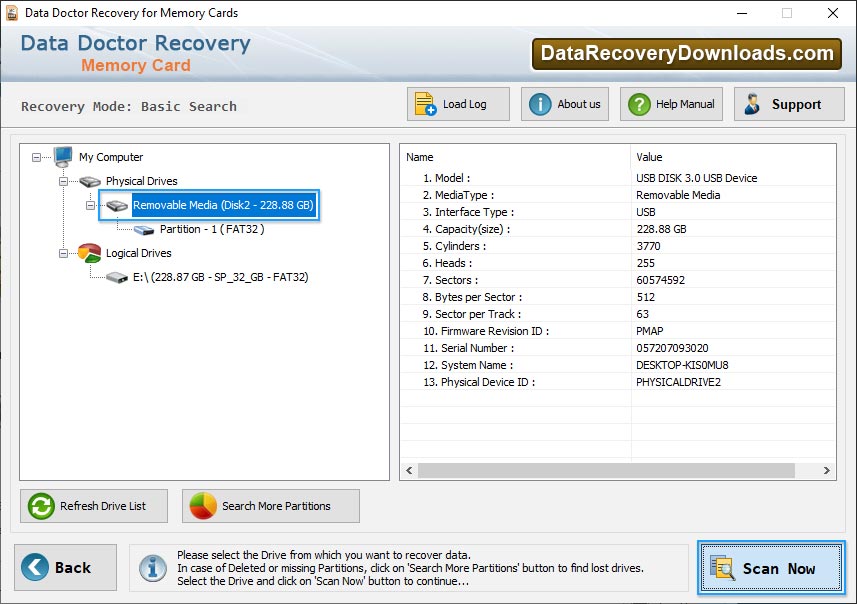
Task: Select Removable Media (Disk2 - 228.88 GB)
Action: 223,205
